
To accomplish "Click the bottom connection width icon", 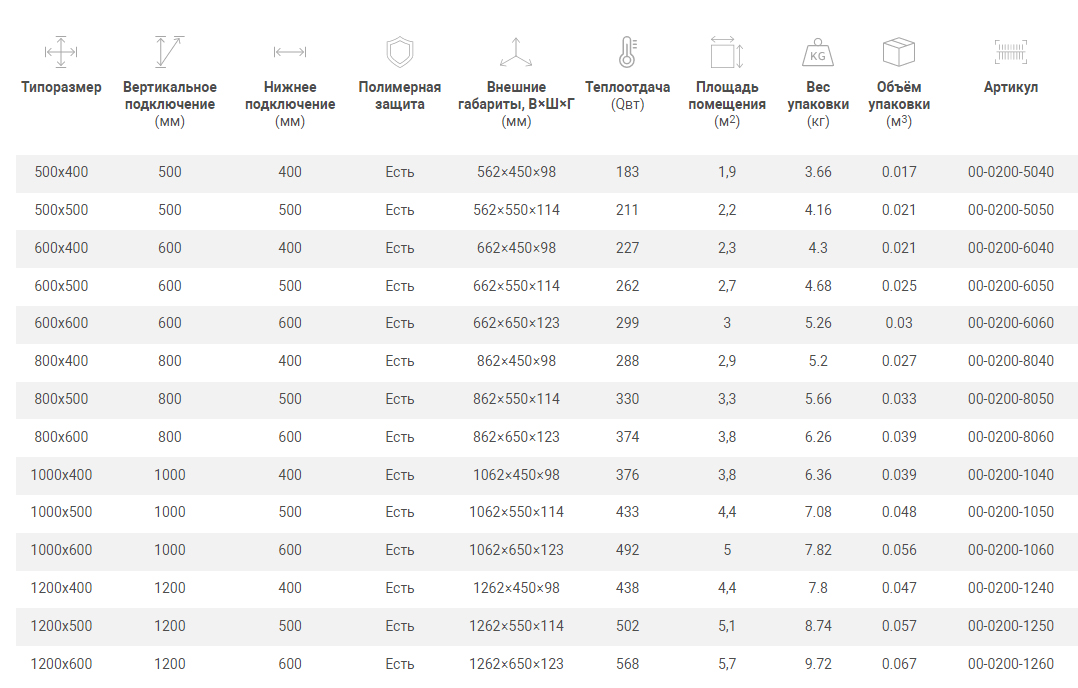I will pyautogui.click(x=290, y=52).
